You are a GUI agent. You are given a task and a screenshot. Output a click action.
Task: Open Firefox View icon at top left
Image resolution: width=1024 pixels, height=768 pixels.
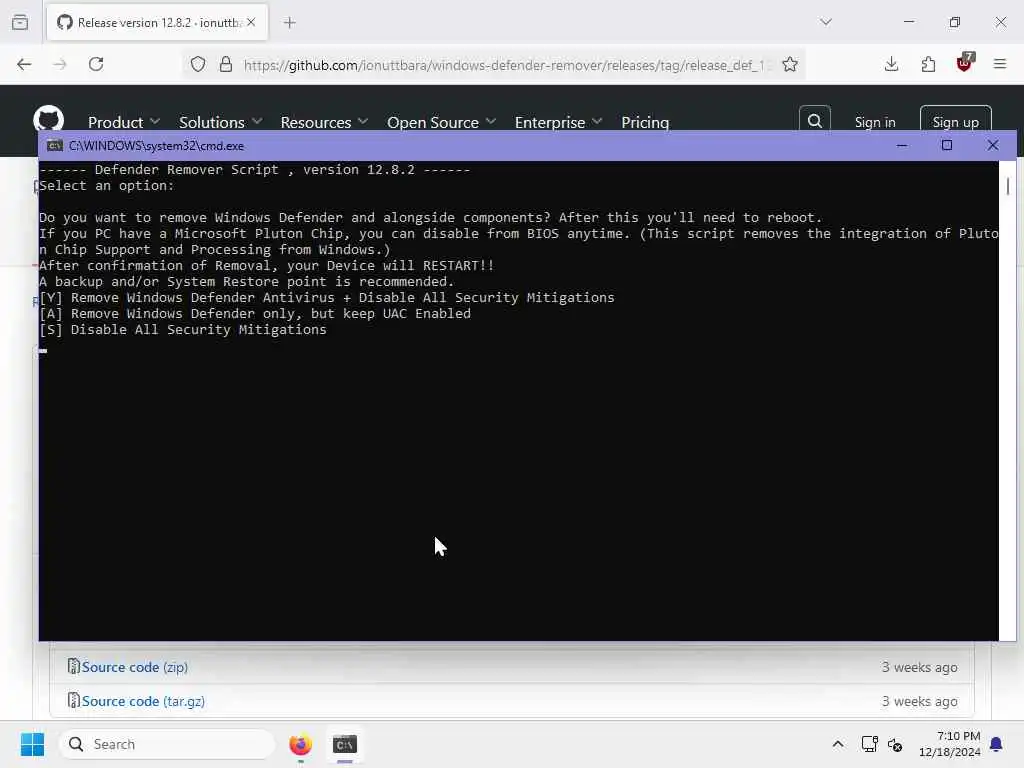pos(20,22)
